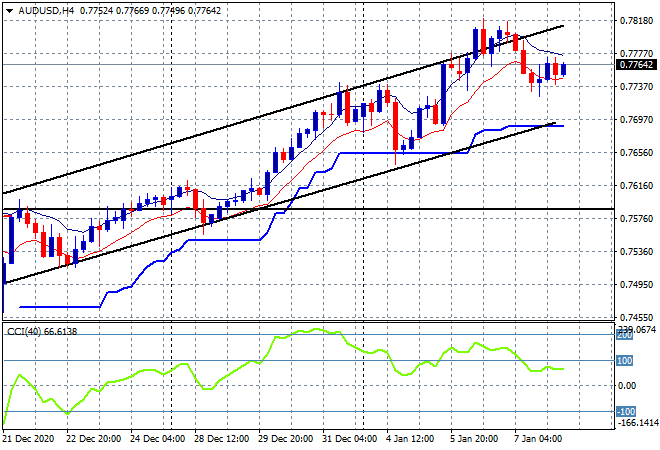
Task: Click the 0.74950 price axis label
Action: click(x=636, y=285)
